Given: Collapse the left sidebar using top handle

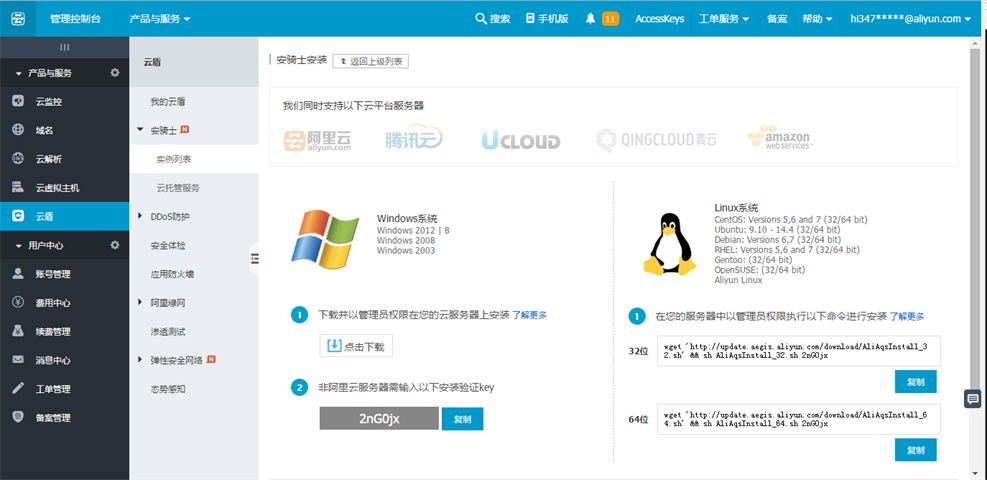Looking at the screenshot, I should click(x=64, y=47).
